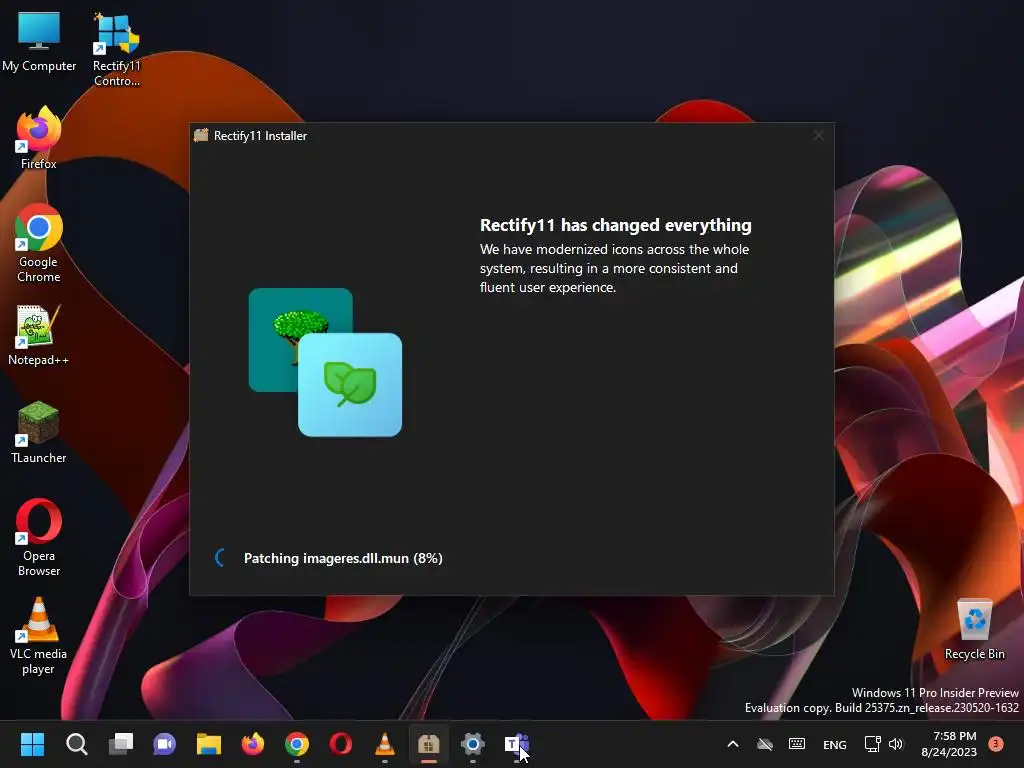This screenshot has width=1024, height=768.
Task: Launch Chat from the taskbar
Action: (165, 744)
